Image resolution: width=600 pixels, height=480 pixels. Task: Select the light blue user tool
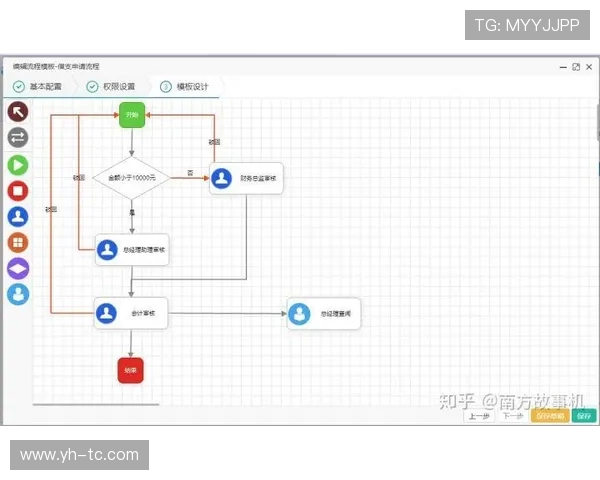[x=18, y=294]
